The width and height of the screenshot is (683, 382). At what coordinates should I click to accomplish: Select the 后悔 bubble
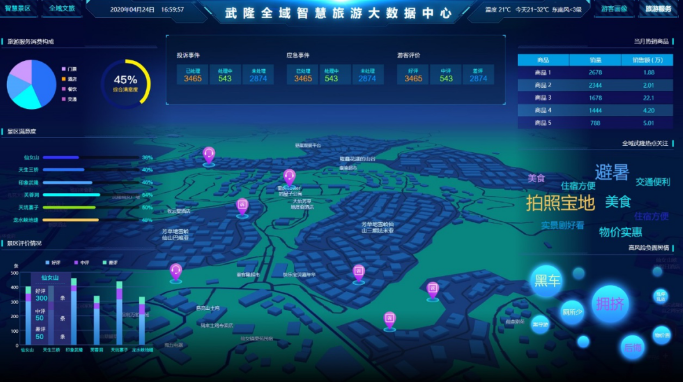click(632, 348)
